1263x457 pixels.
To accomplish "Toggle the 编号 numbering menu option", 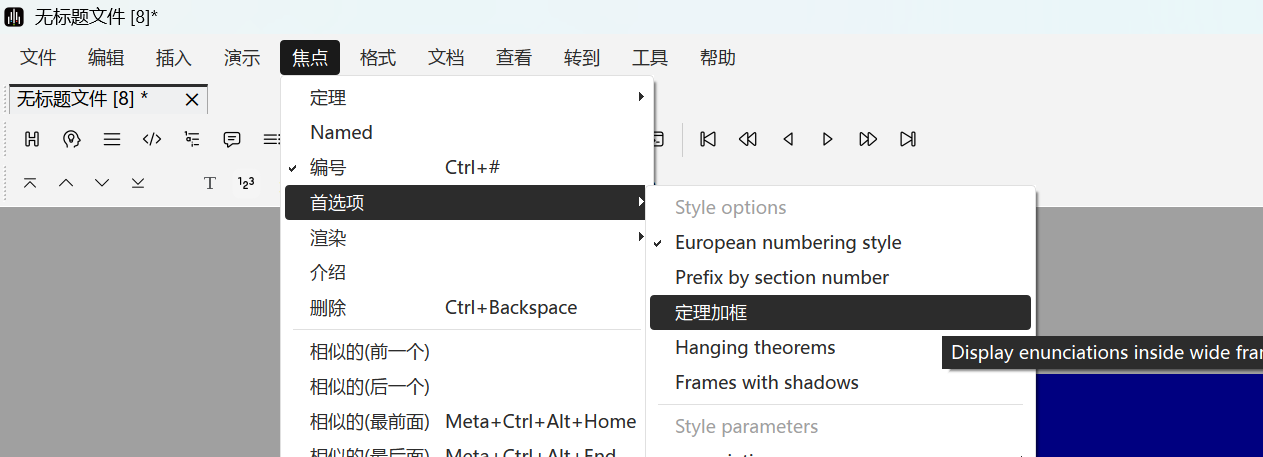I will [328, 168].
